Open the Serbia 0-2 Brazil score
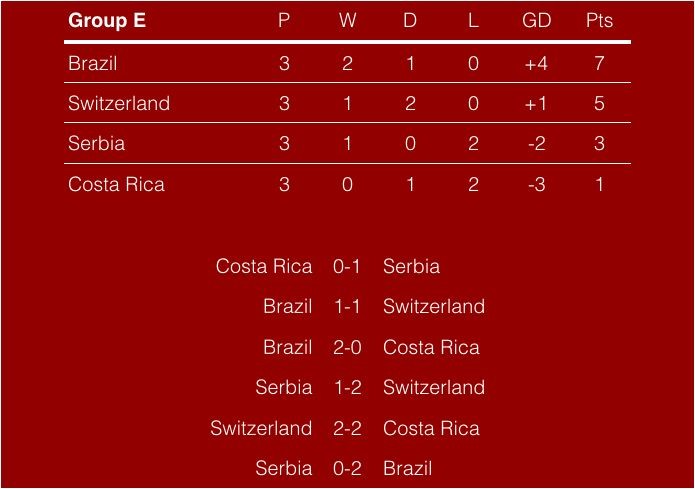Screen dimensions: 695x489 click(347, 468)
